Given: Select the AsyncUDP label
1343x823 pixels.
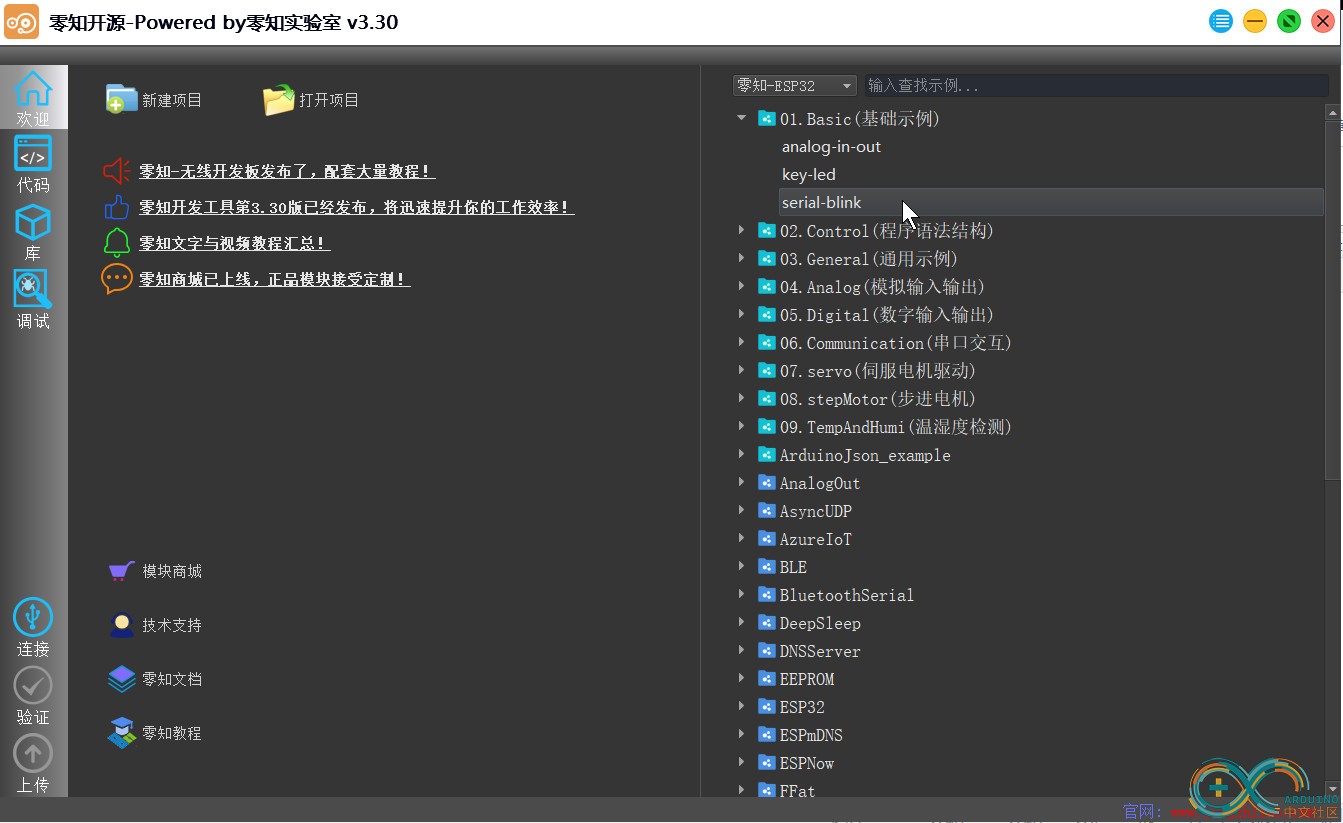Looking at the screenshot, I should point(816,511).
